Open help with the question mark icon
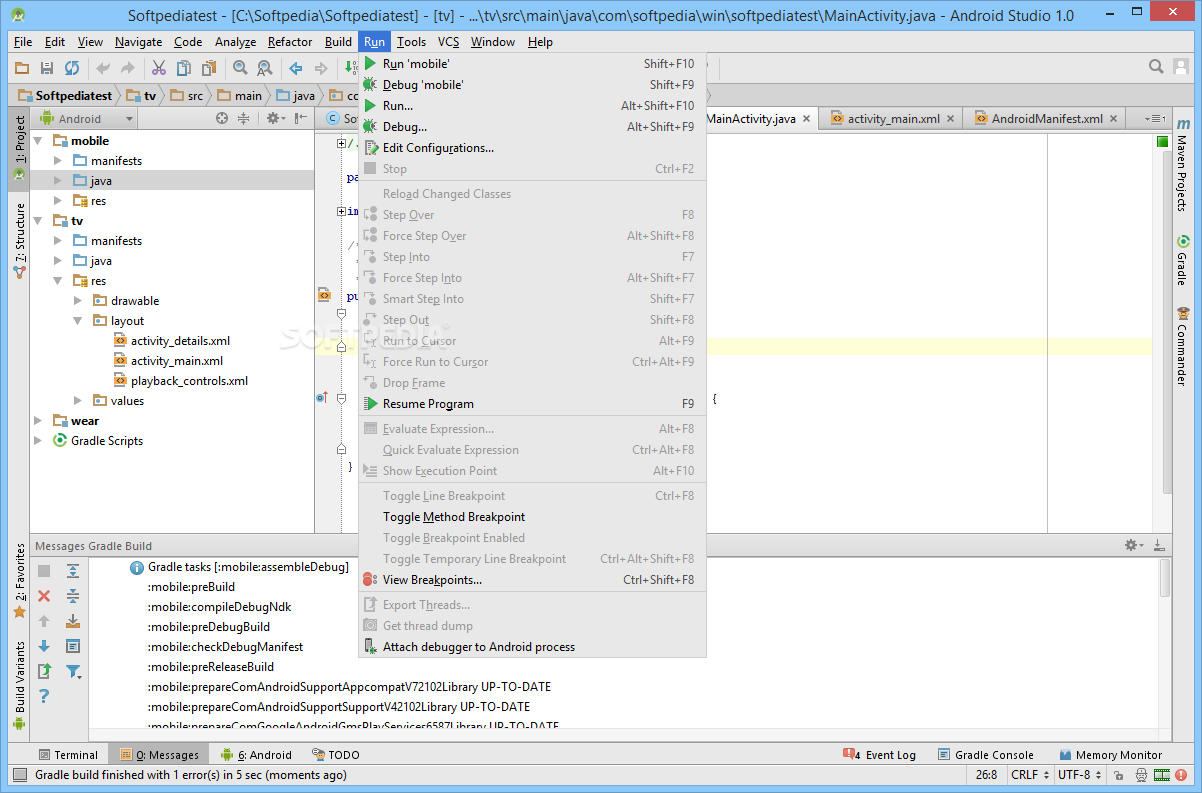 (44, 696)
